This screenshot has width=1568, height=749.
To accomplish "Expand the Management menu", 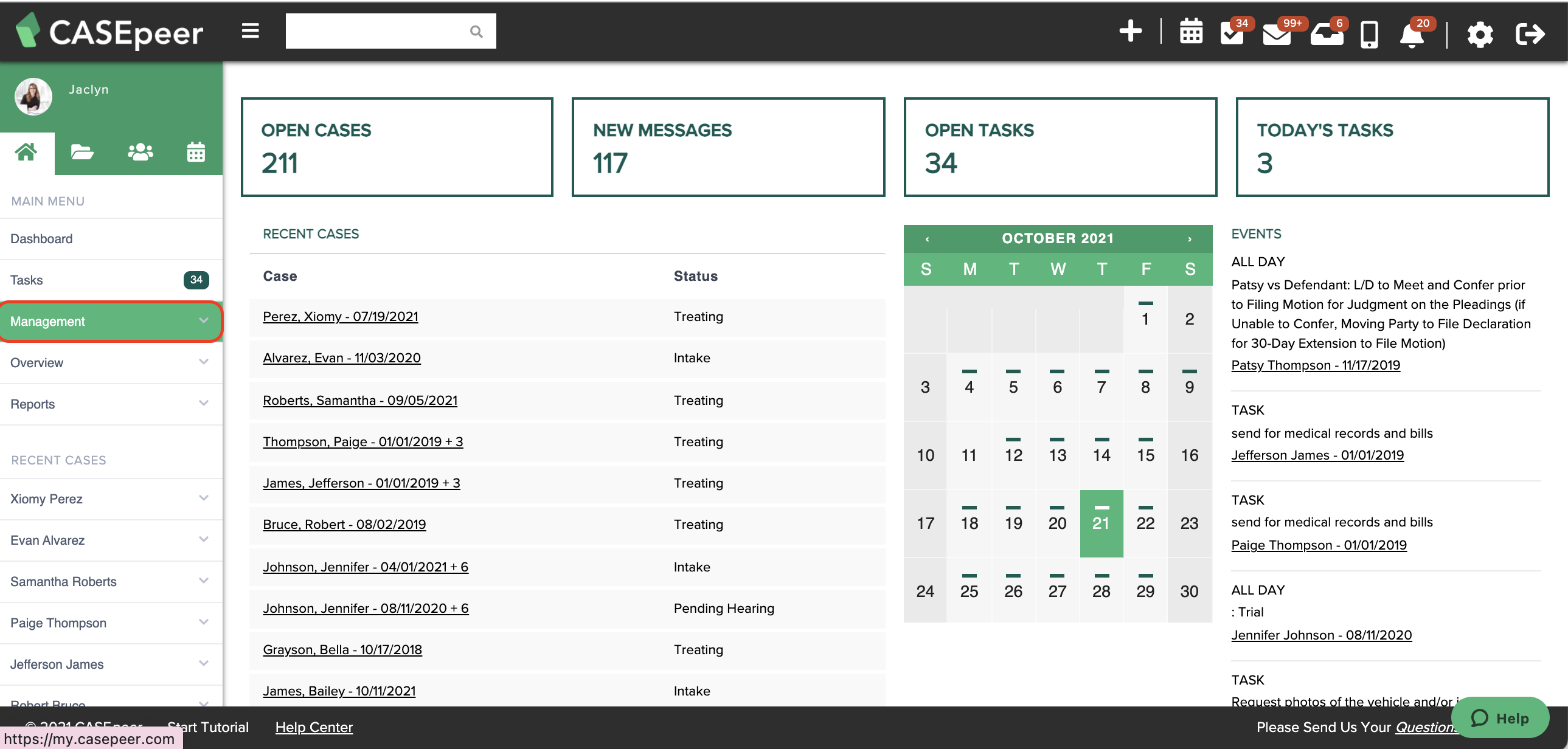I will pyautogui.click(x=111, y=322).
